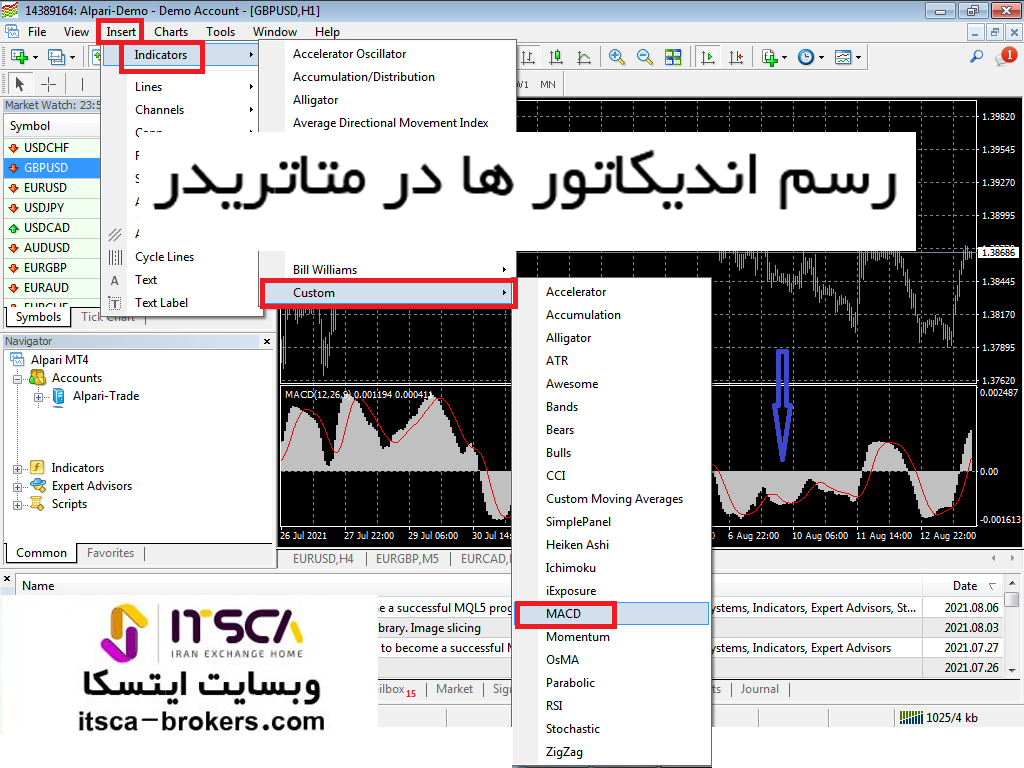Collapse the Accounts tree node
Viewport: 1024px width, 768px height.
[x=17, y=379]
